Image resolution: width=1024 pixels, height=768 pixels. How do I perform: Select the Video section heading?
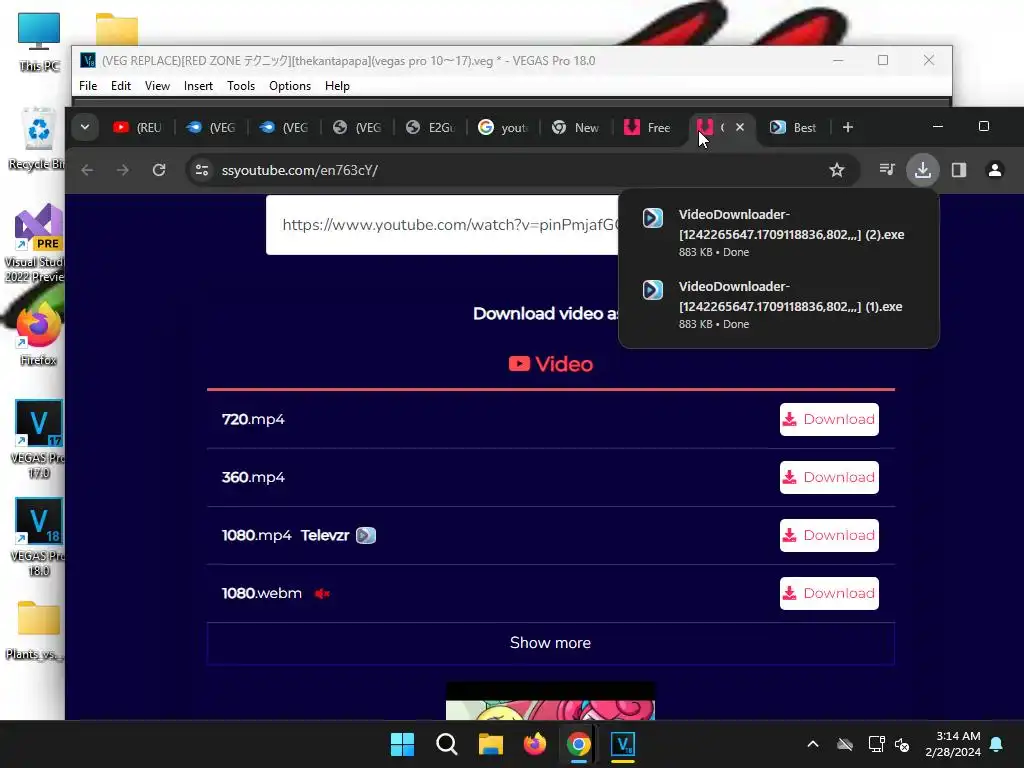(x=551, y=364)
